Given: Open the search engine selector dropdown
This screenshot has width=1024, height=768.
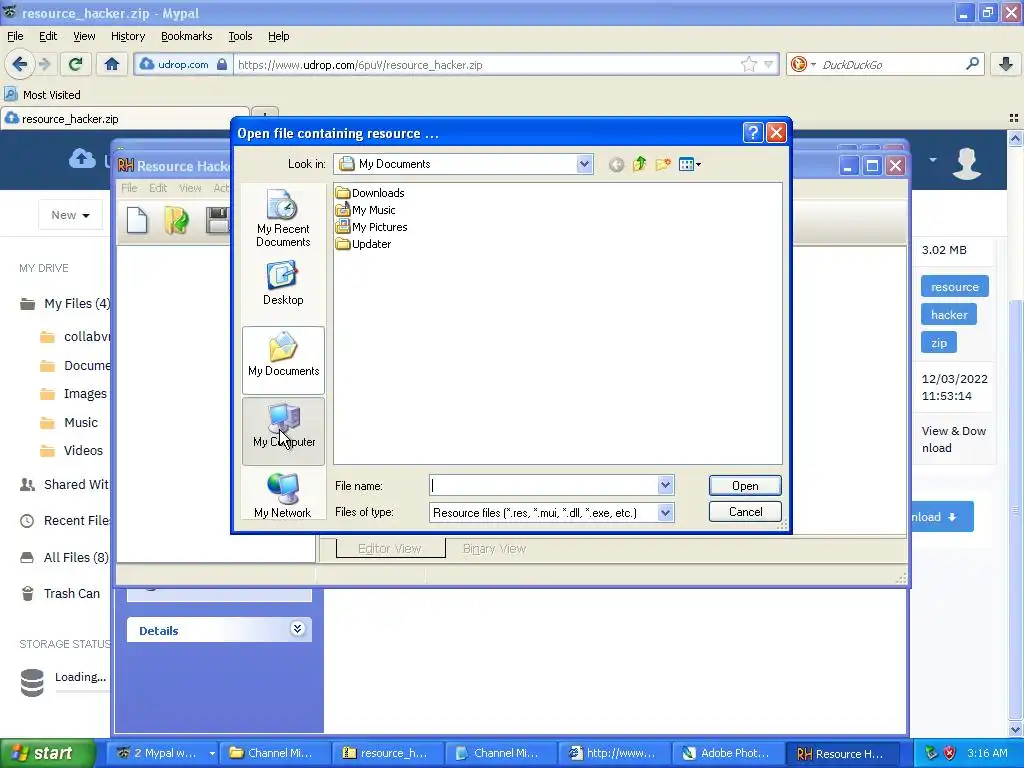Looking at the screenshot, I should click(x=803, y=64).
